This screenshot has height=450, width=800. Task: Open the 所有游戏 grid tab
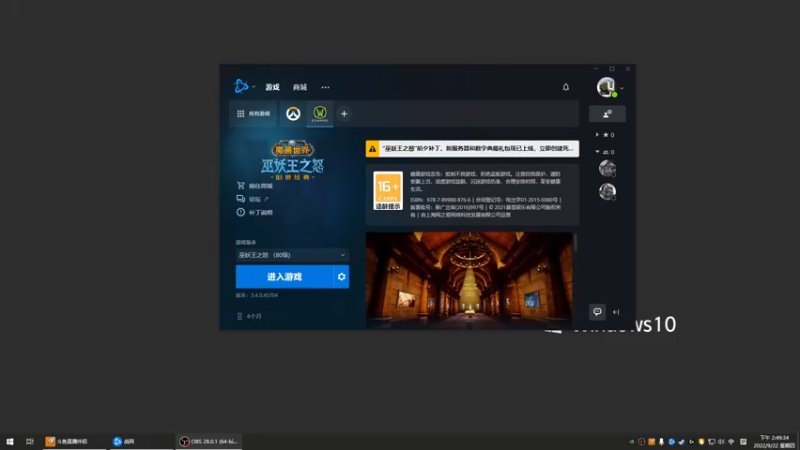253,114
